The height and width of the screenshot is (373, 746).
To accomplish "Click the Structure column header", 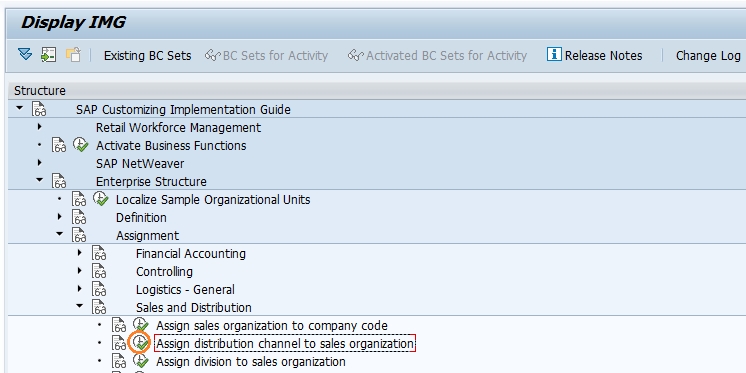I will pos(376,90).
